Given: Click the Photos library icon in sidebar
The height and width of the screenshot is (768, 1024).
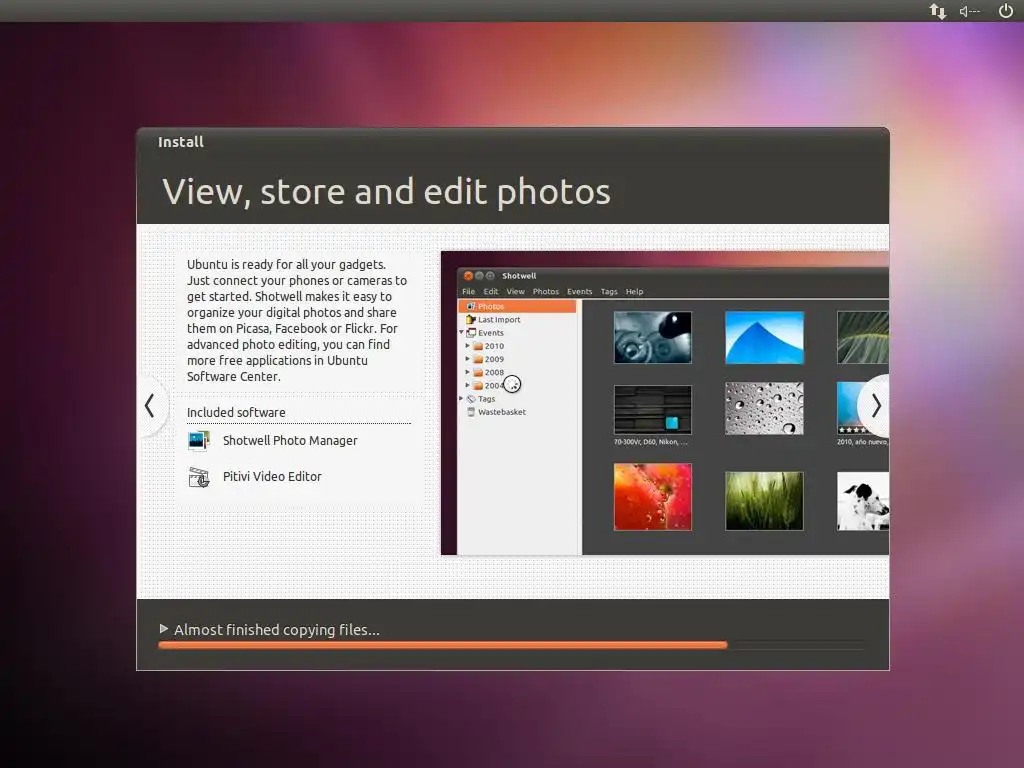Looking at the screenshot, I should (471, 306).
